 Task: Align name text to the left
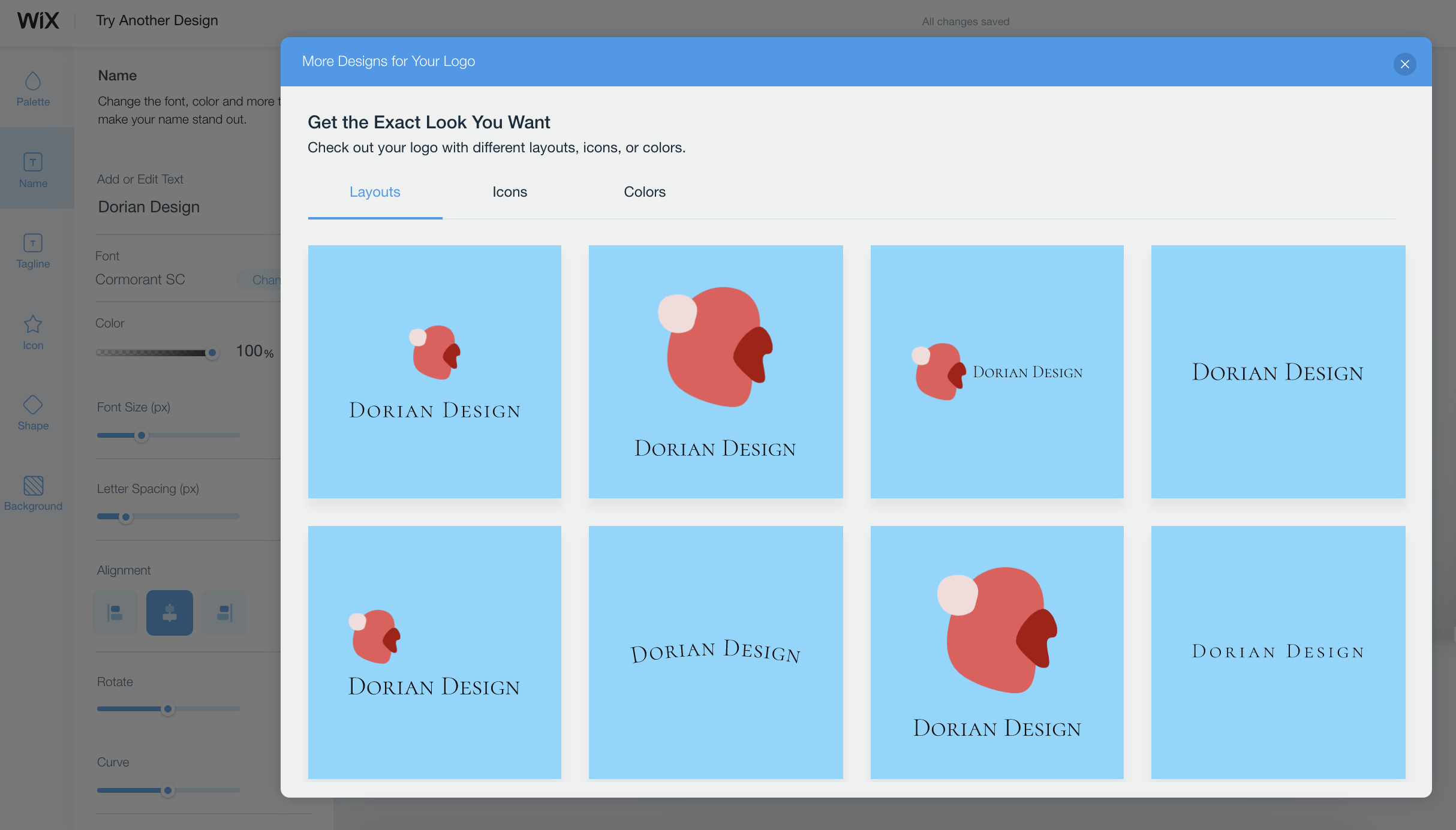pos(115,612)
